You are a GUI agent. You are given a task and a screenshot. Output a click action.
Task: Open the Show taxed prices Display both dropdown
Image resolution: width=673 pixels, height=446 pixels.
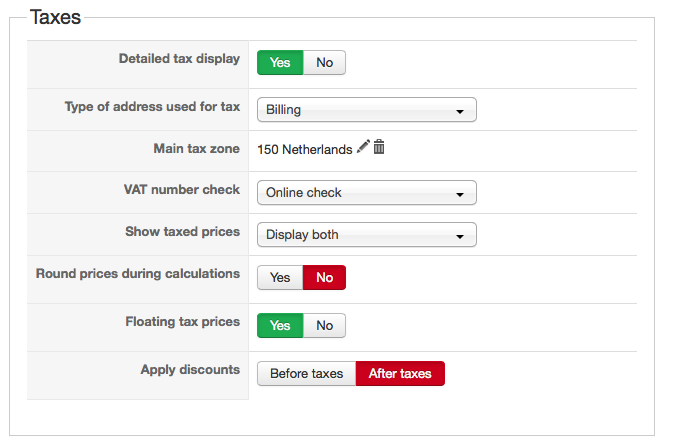(366, 235)
